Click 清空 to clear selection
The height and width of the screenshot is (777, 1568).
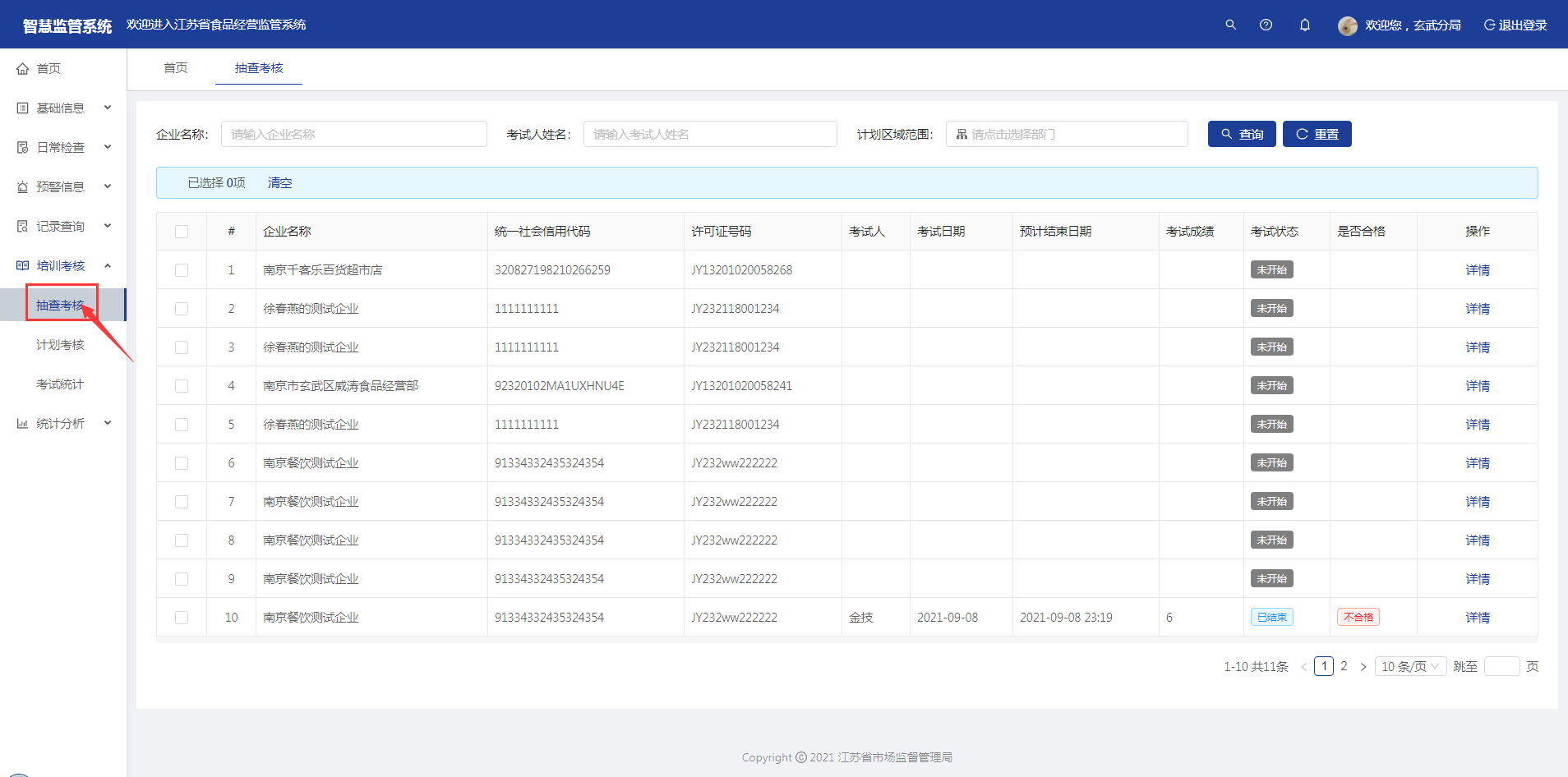click(279, 182)
